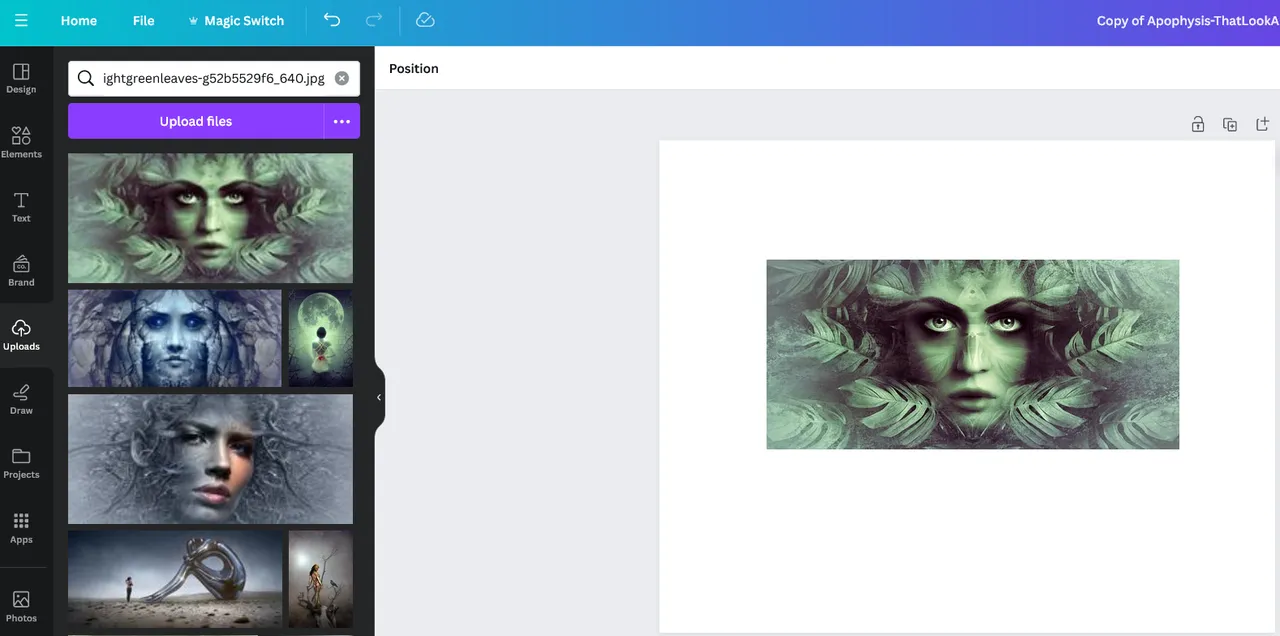Click the uploads search field

(x=213, y=78)
